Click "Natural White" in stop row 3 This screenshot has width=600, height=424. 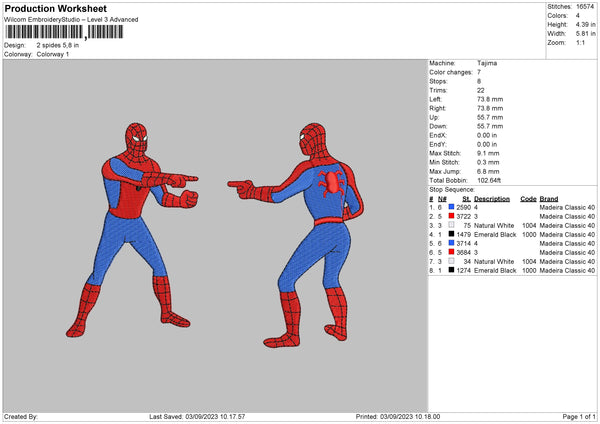click(494, 225)
